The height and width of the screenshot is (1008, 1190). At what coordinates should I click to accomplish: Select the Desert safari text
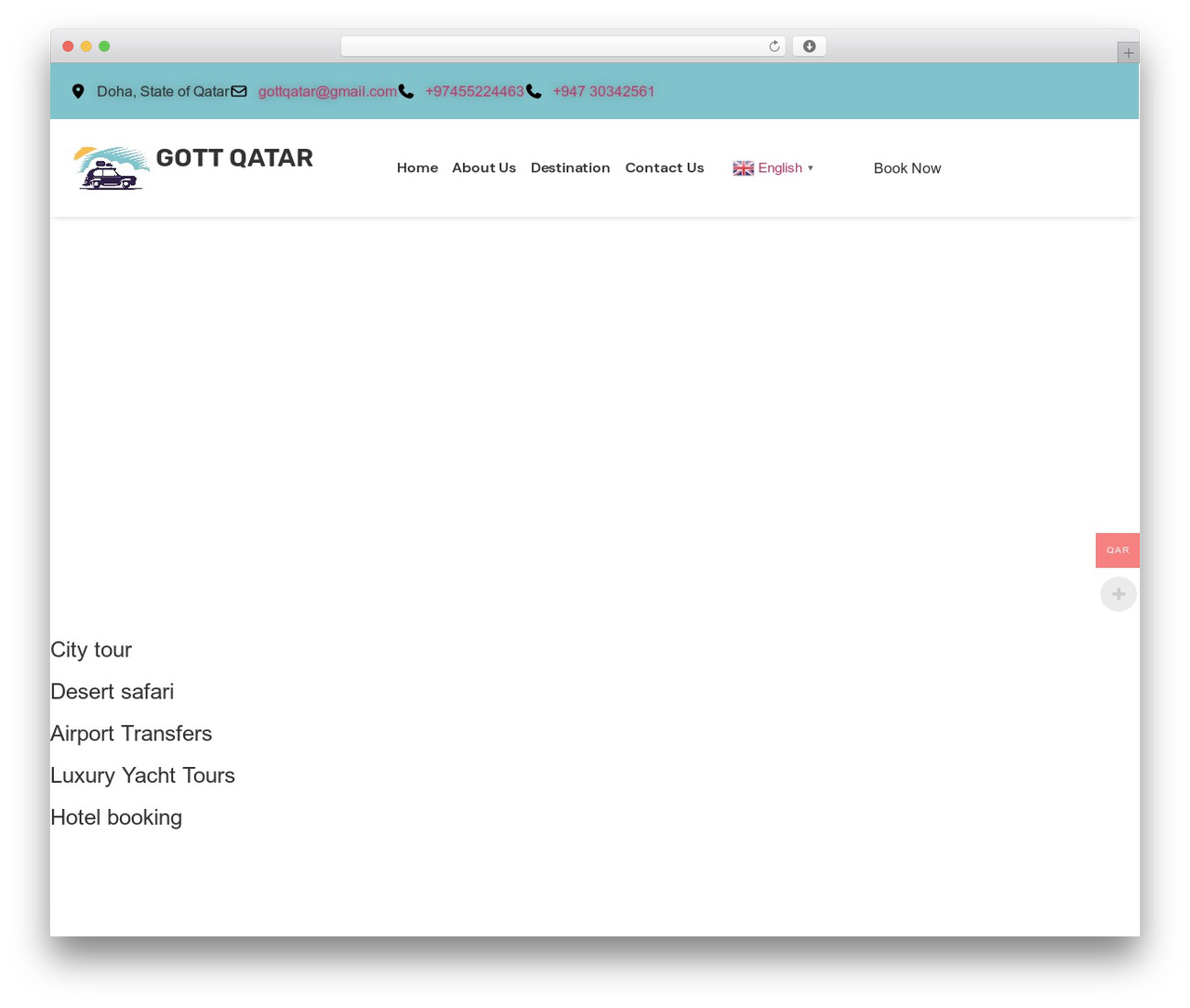coord(112,692)
